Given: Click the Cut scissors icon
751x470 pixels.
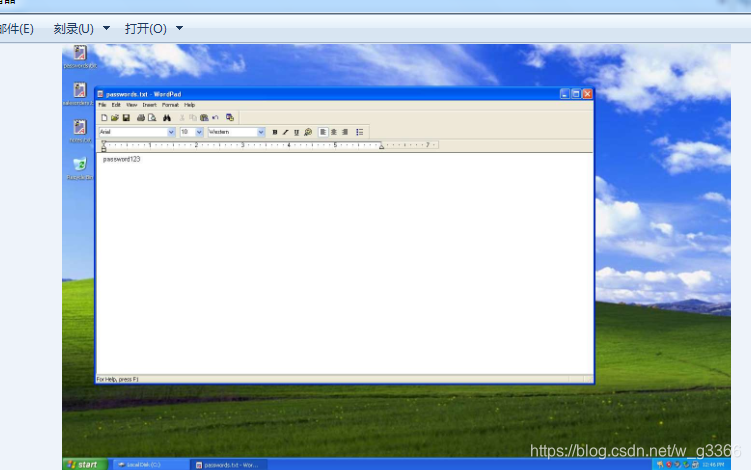Looking at the screenshot, I should 182,117.
